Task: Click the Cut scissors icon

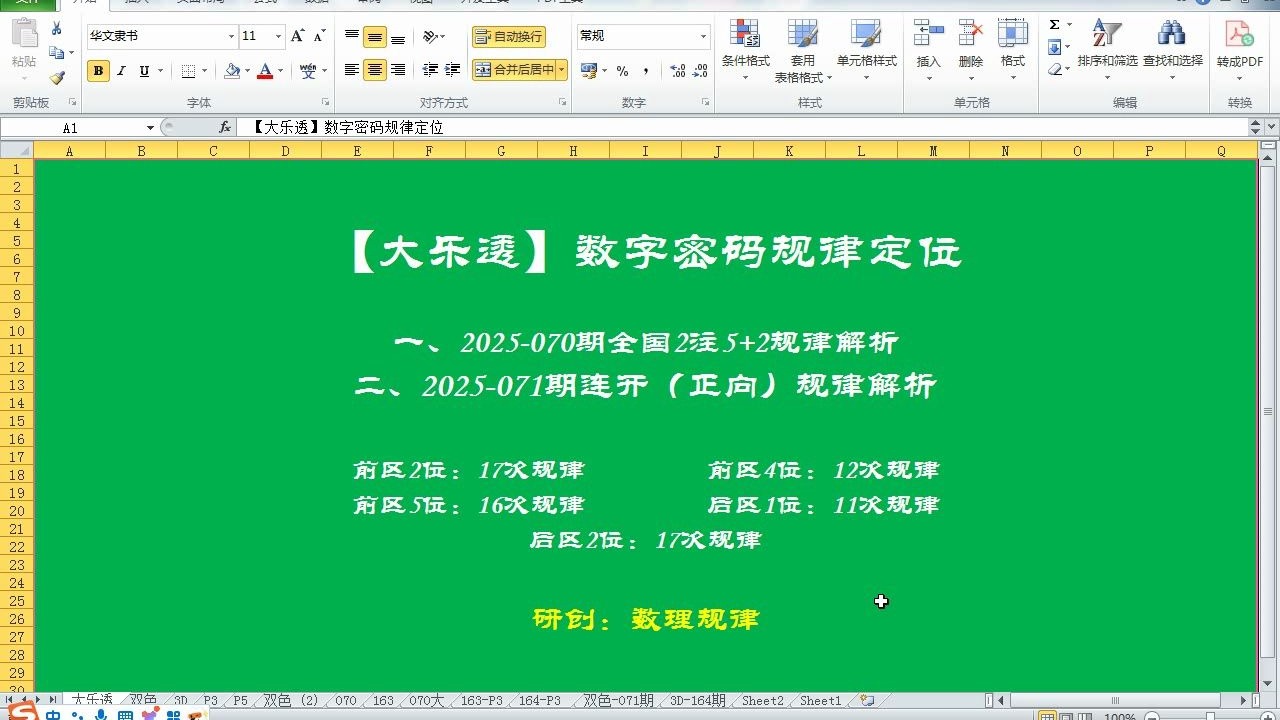Action: point(56,30)
